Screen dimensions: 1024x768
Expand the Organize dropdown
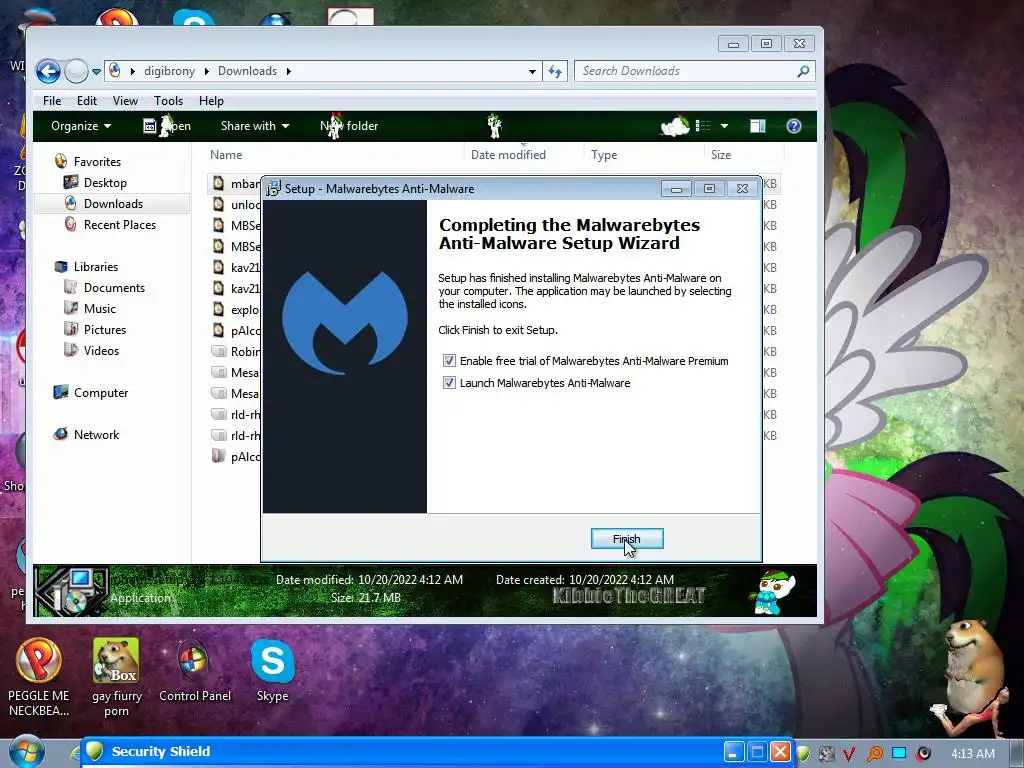point(81,126)
